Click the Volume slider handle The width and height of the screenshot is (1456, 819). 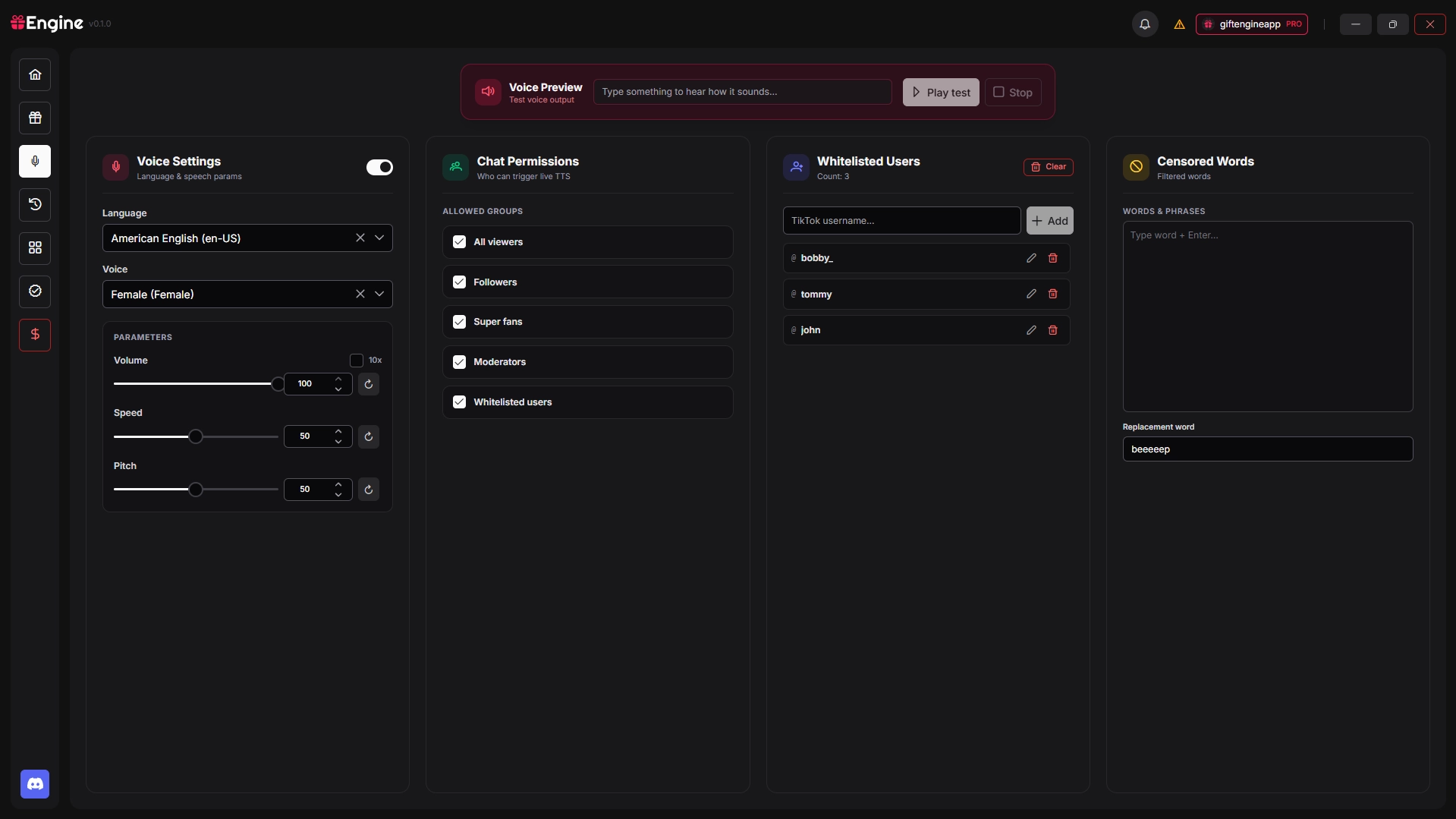(278, 384)
